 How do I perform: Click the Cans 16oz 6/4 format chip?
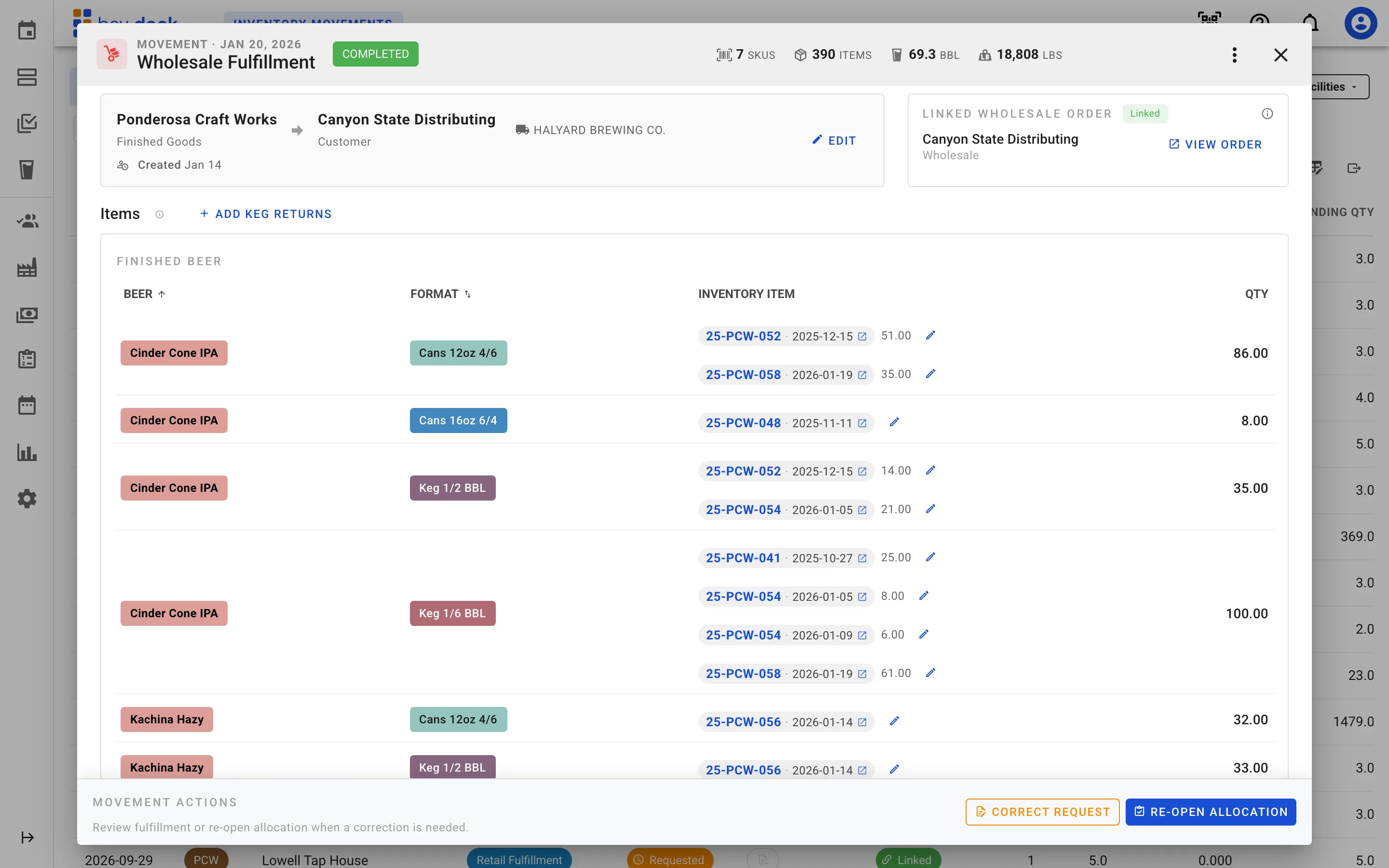click(458, 420)
